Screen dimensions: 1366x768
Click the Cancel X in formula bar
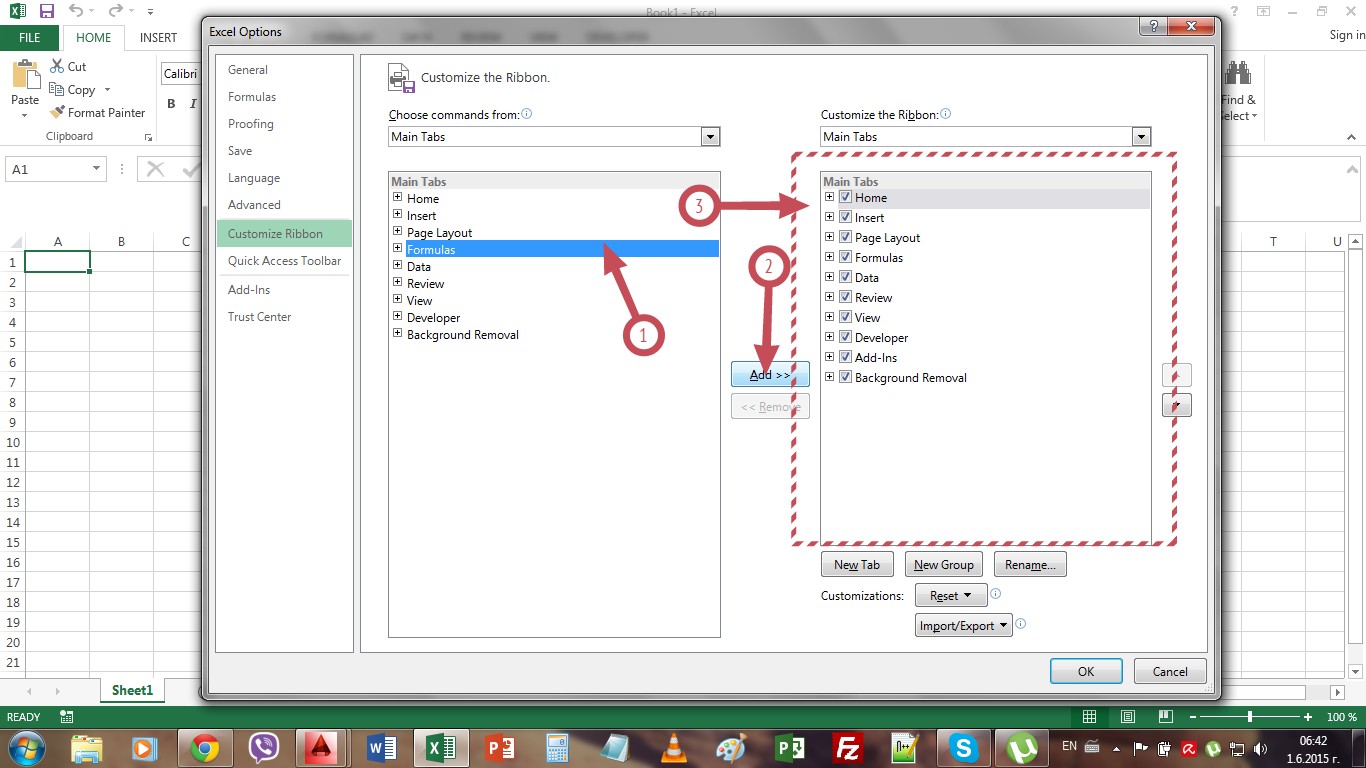[155, 169]
